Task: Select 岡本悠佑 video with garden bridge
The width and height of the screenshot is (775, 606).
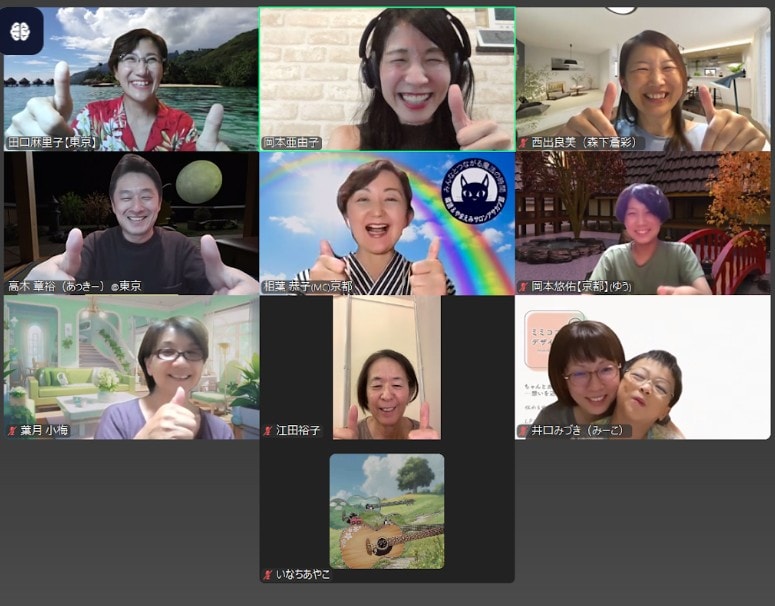Action: [x=643, y=220]
